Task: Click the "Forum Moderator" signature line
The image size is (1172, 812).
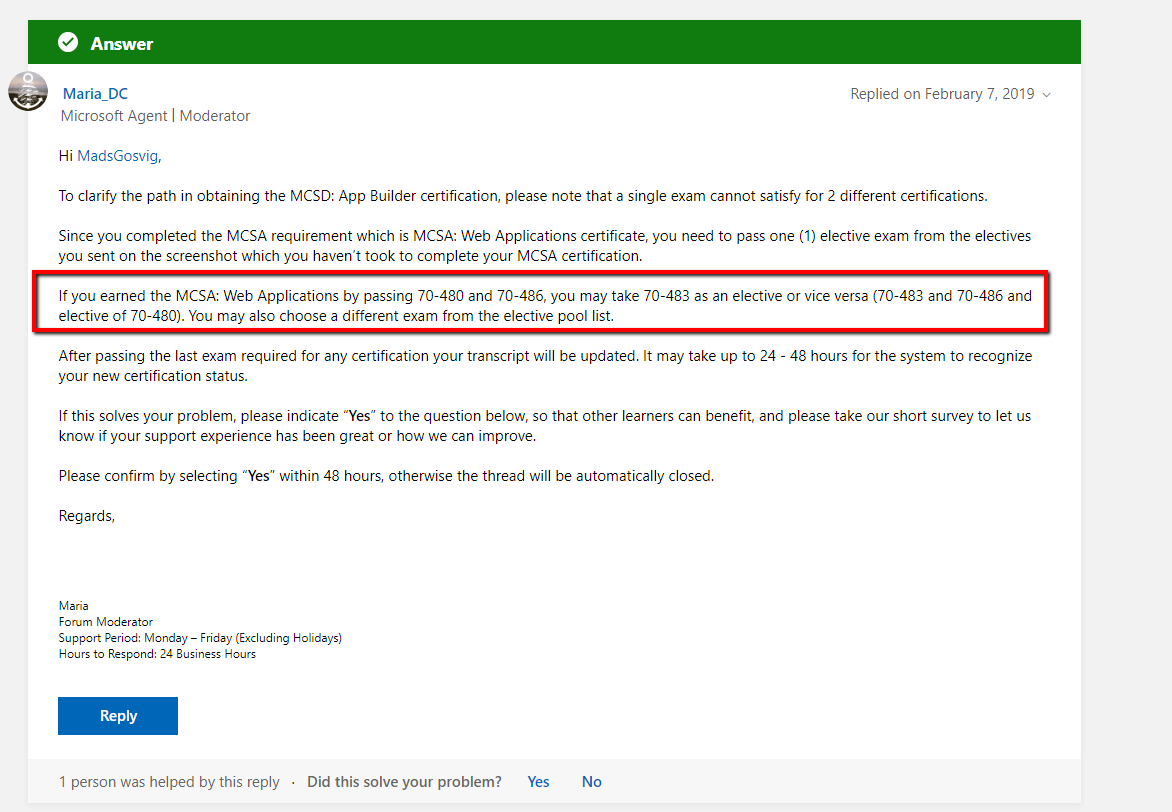Action: click(x=105, y=621)
